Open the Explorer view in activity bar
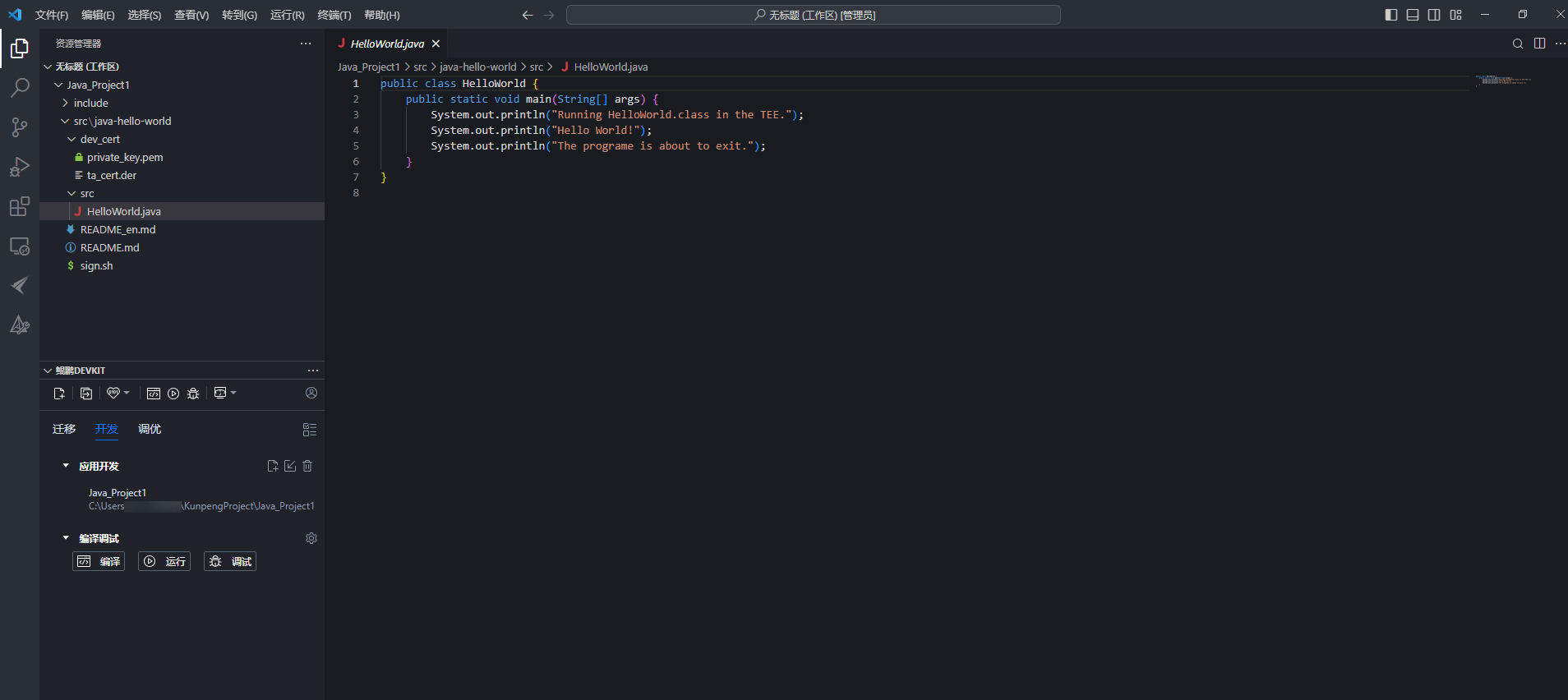The height and width of the screenshot is (700, 1568). pos(20,49)
